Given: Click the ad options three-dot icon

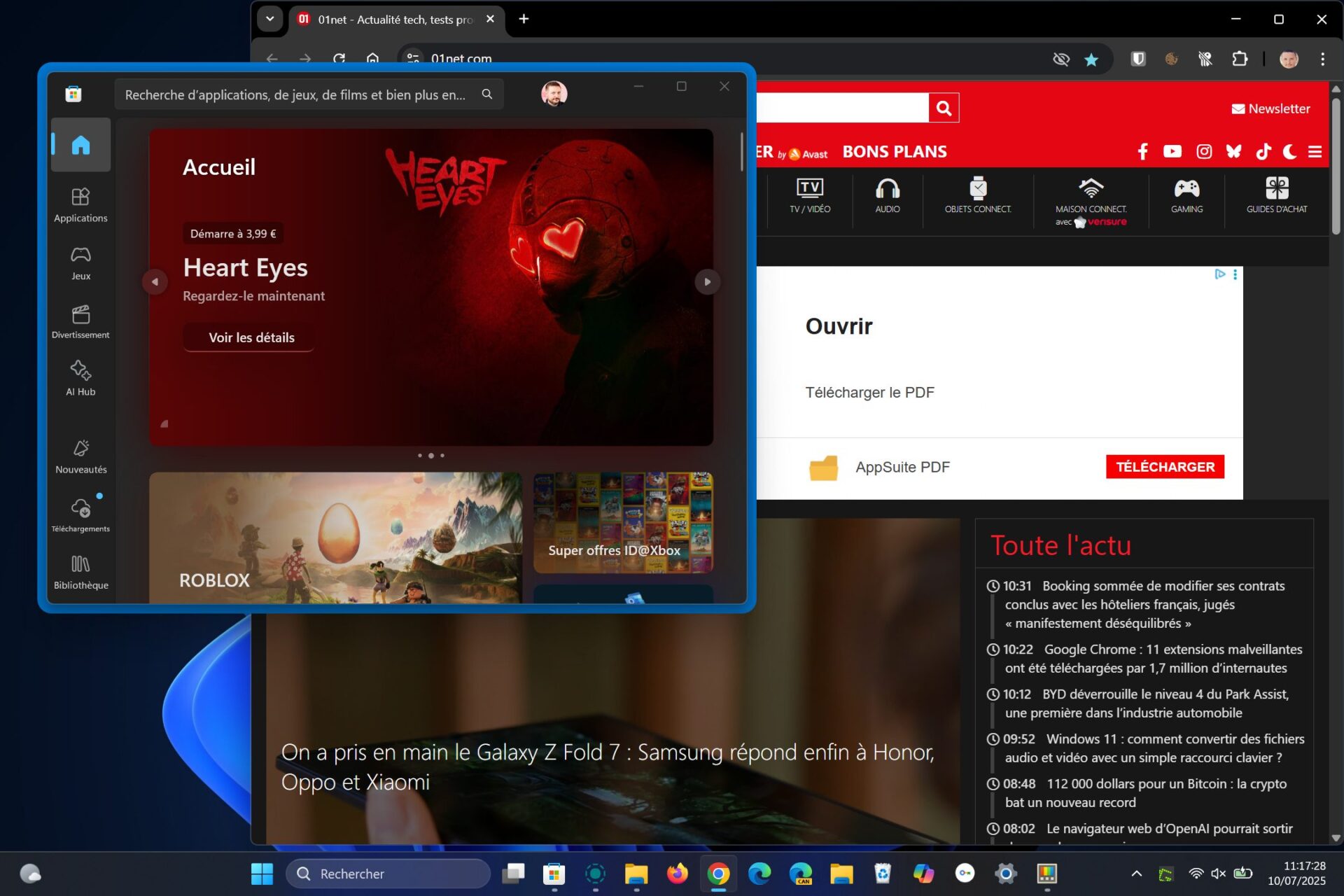Looking at the screenshot, I should pos(1235,274).
